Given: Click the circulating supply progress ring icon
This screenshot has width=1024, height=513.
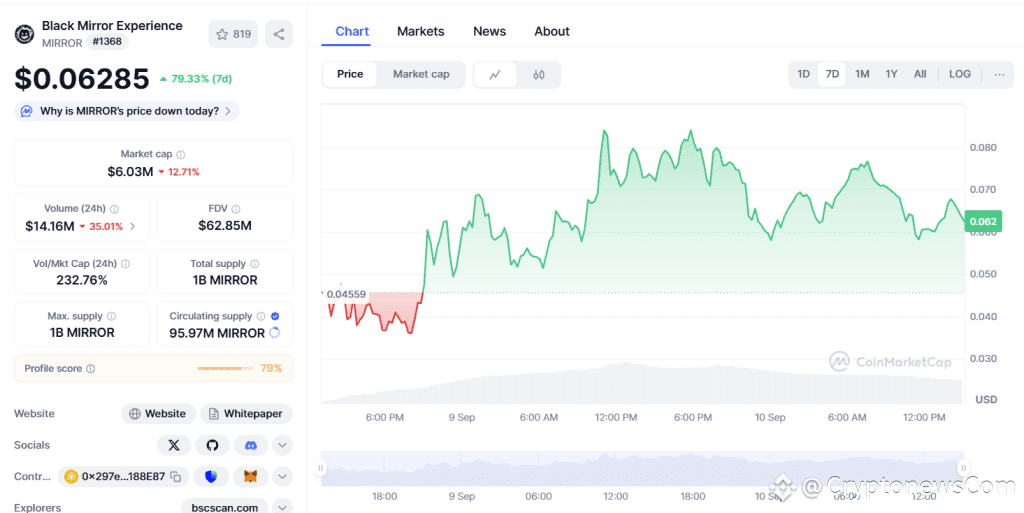Looking at the screenshot, I should (275, 333).
